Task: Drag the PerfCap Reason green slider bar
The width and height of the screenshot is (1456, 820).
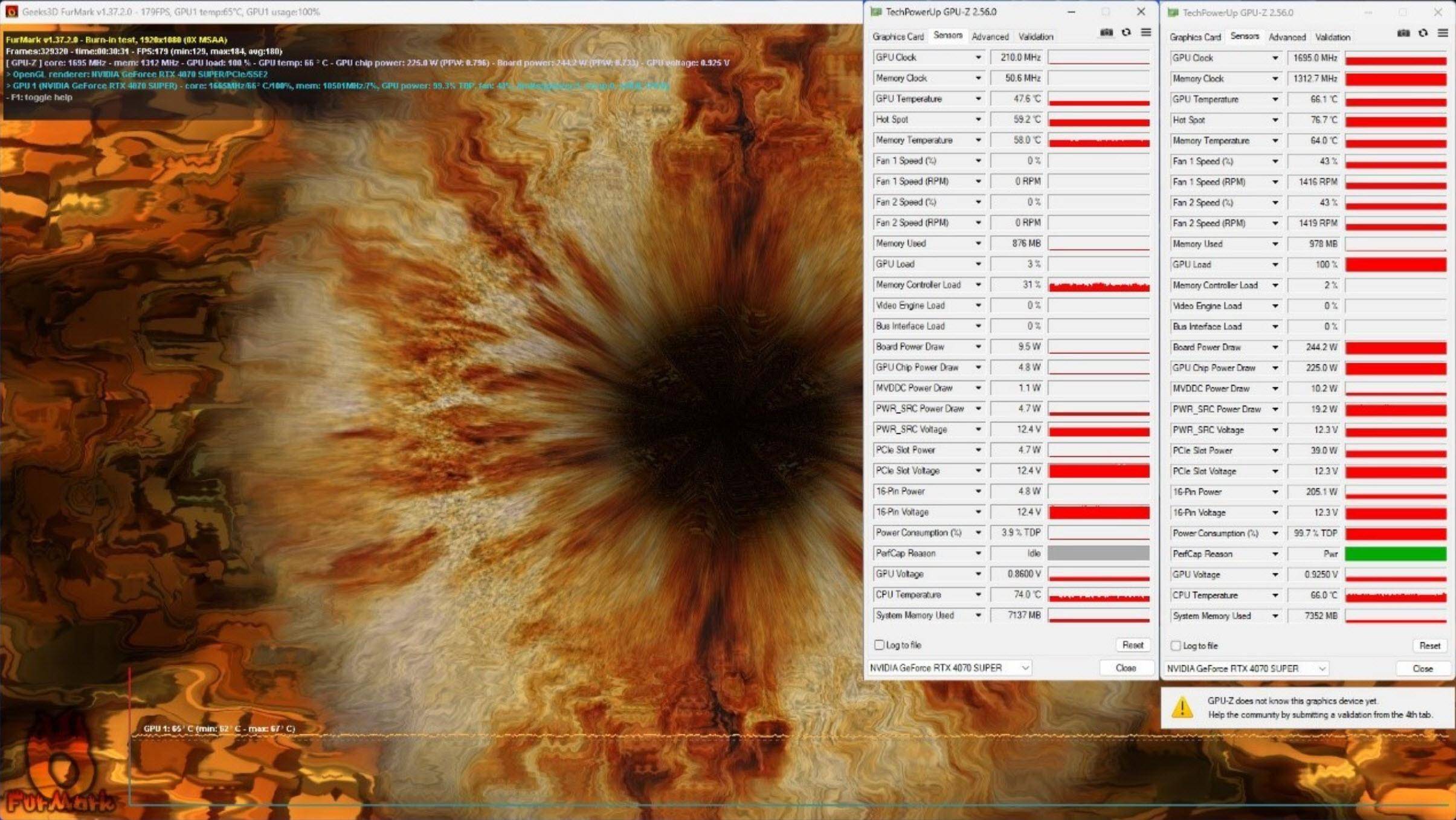Action: pos(1394,553)
